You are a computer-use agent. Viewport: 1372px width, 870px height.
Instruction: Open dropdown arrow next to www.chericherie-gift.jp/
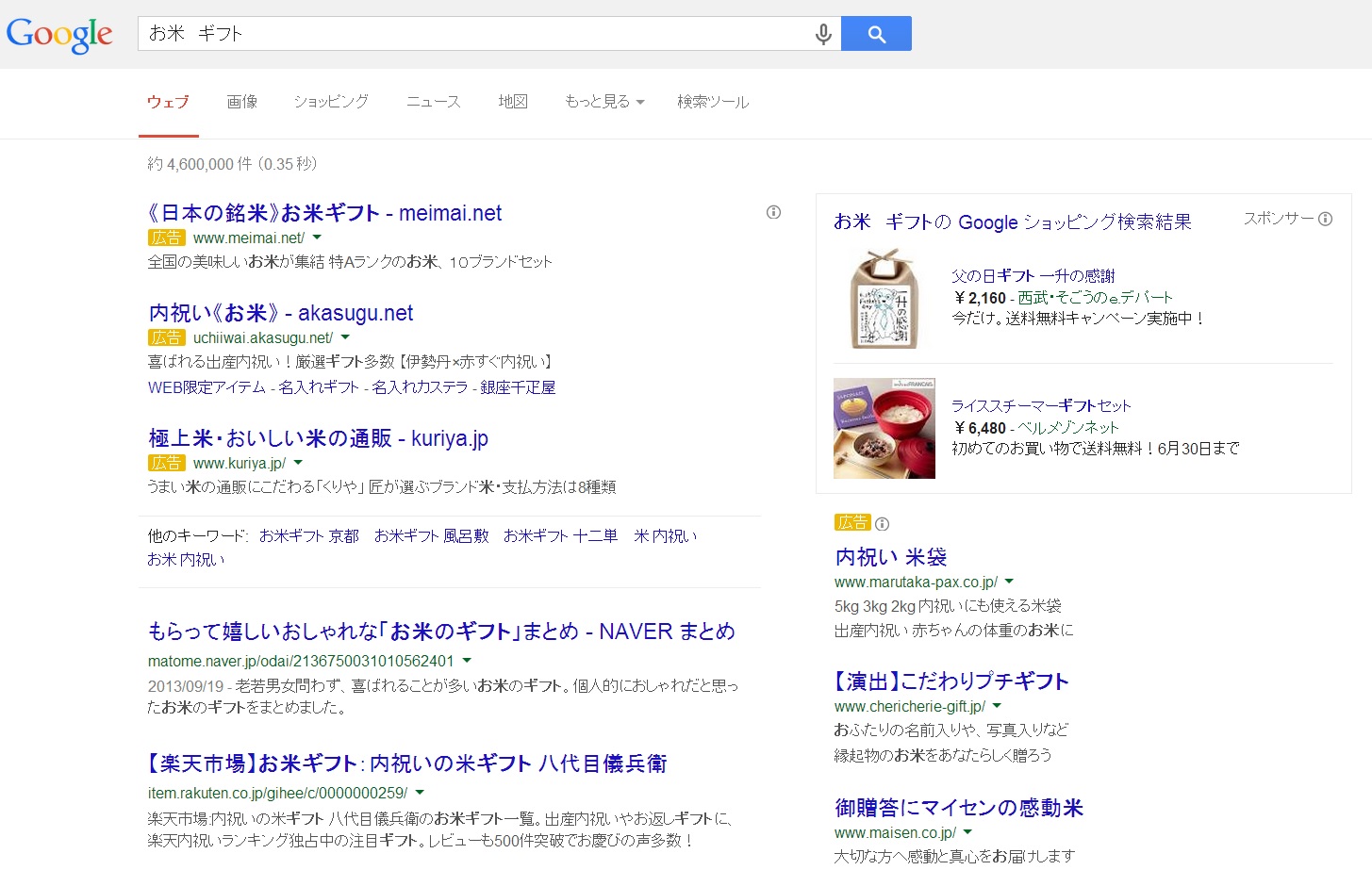[x=997, y=706]
